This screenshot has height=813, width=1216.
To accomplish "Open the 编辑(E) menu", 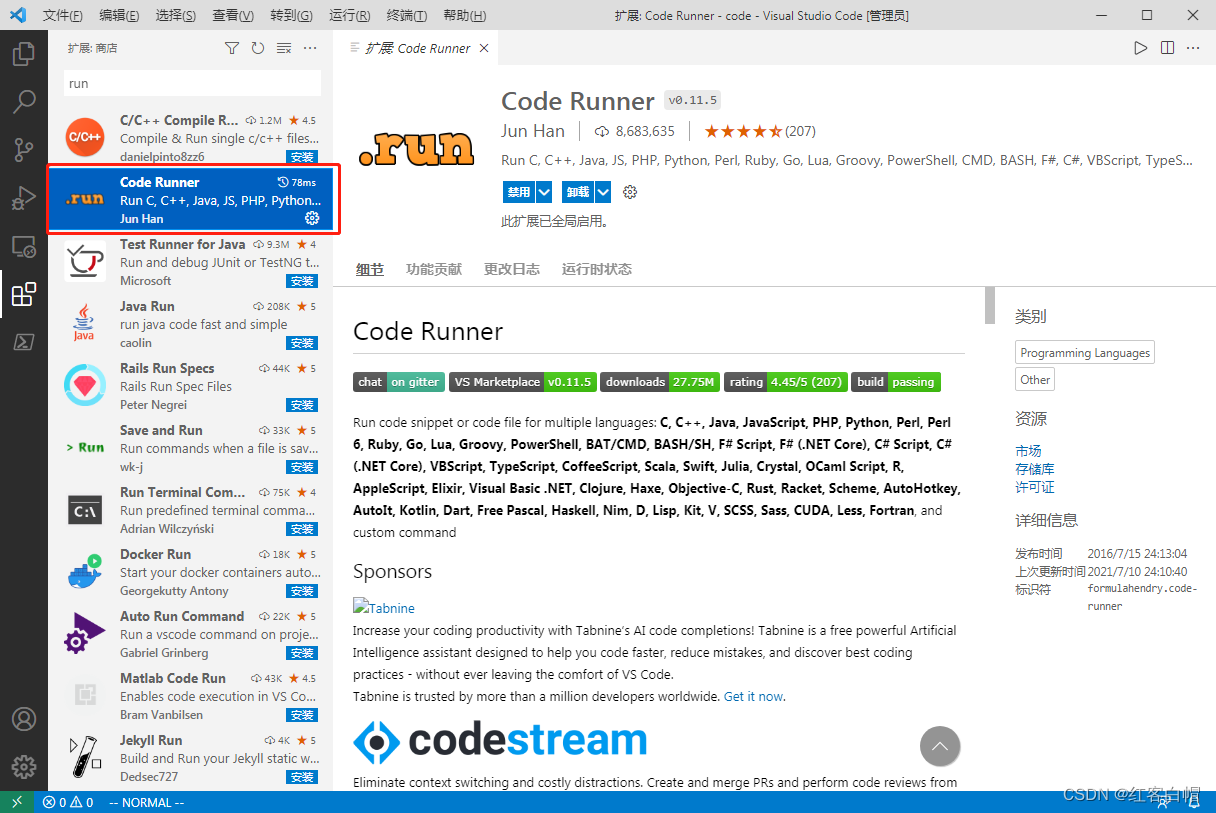I will point(120,16).
